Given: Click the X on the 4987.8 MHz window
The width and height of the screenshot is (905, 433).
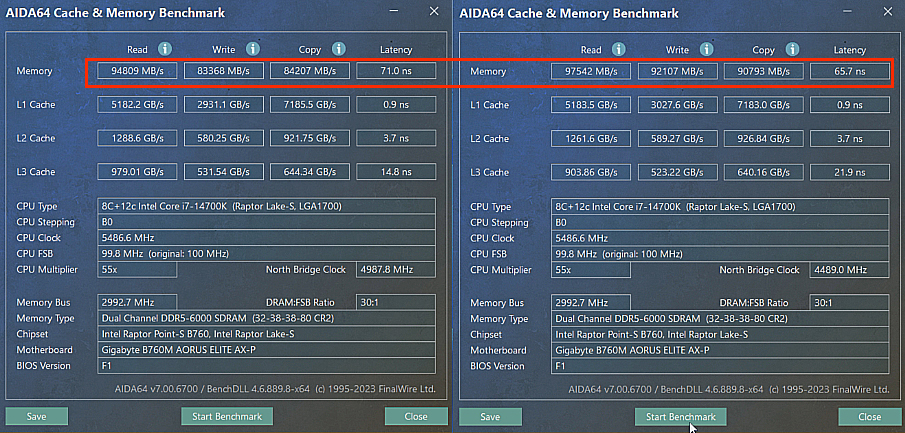Looking at the screenshot, I should [x=433, y=11].
